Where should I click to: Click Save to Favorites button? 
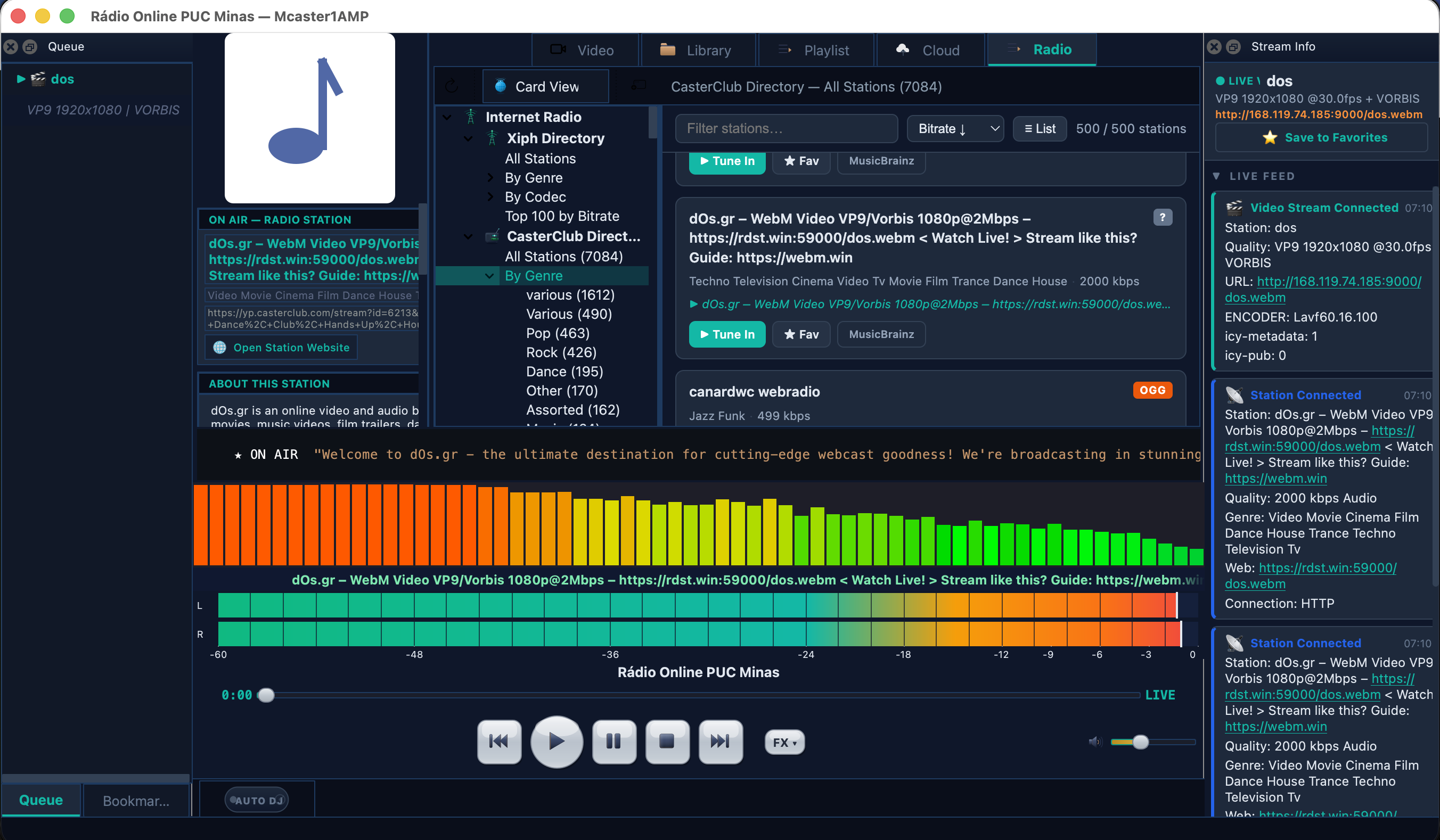tap(1321, 138)
